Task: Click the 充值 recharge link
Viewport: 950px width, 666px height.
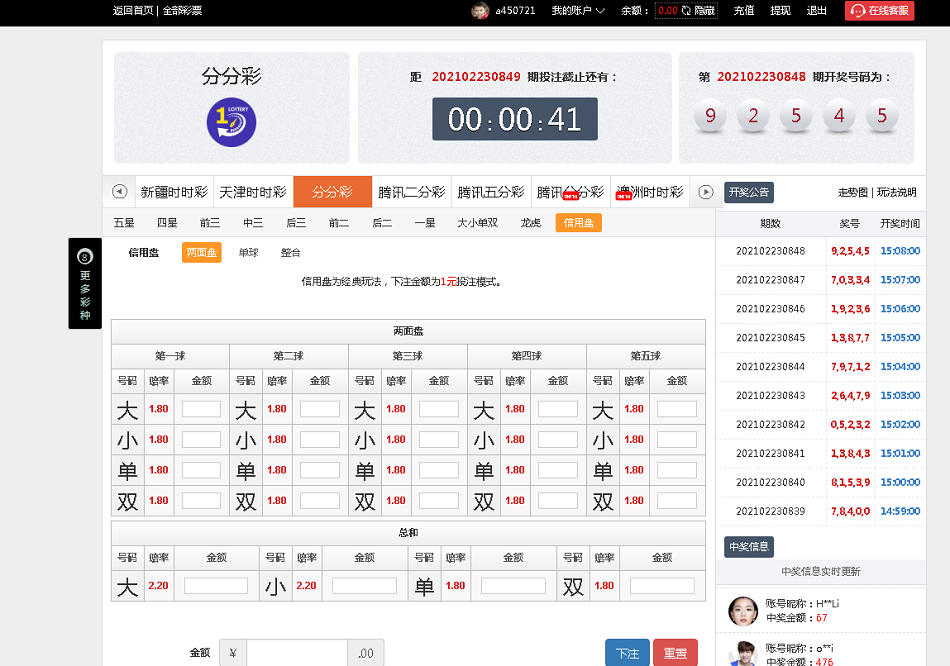Action: tap(744, 11)
